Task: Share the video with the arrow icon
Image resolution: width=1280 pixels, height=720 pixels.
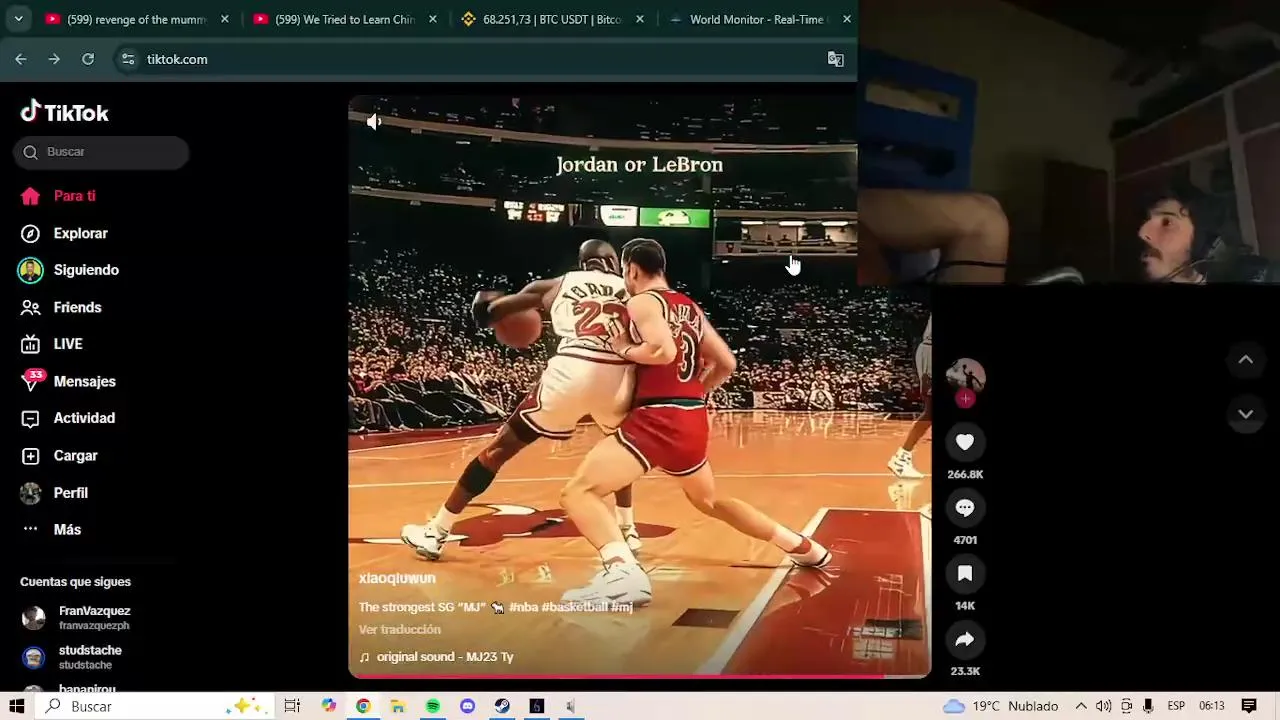Action: [965, 640]
